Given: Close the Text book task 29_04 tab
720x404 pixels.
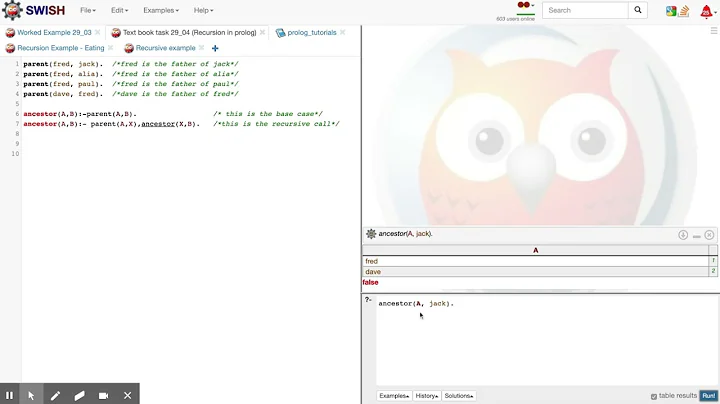Looking at the screenshot, I should click(x=262, y=33).
